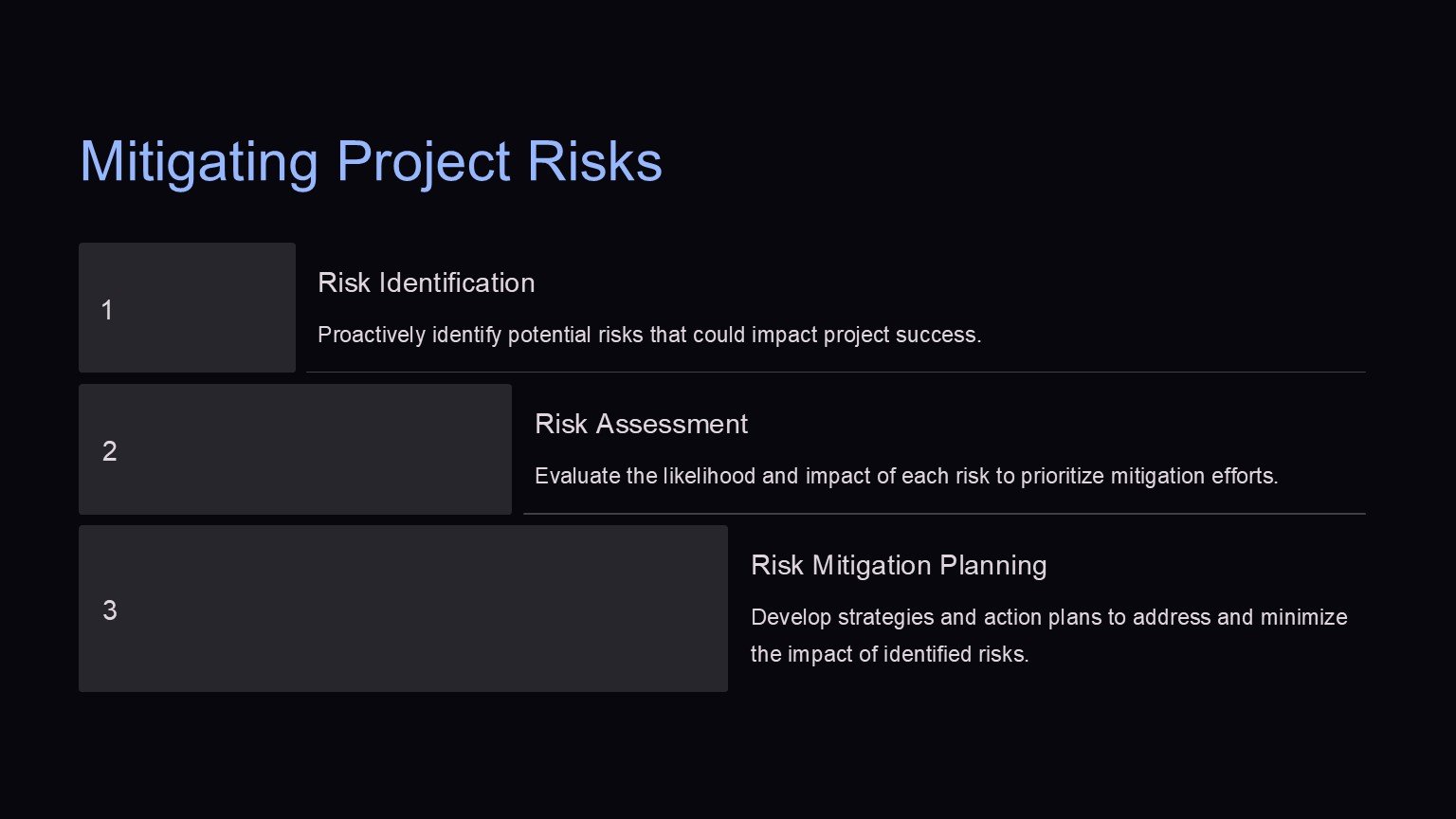
Task: Click the word "Project" in the title
Action: click(423, 161)
